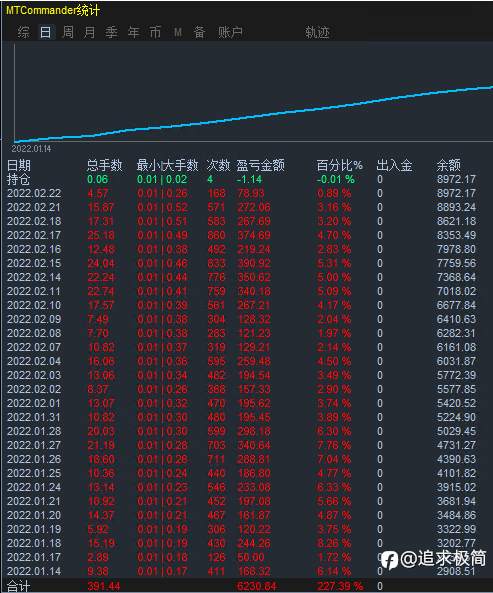Viewport: 493px width, 593px height.
Task: Click the 7018.02 balance value
Action: coord(456,291)
